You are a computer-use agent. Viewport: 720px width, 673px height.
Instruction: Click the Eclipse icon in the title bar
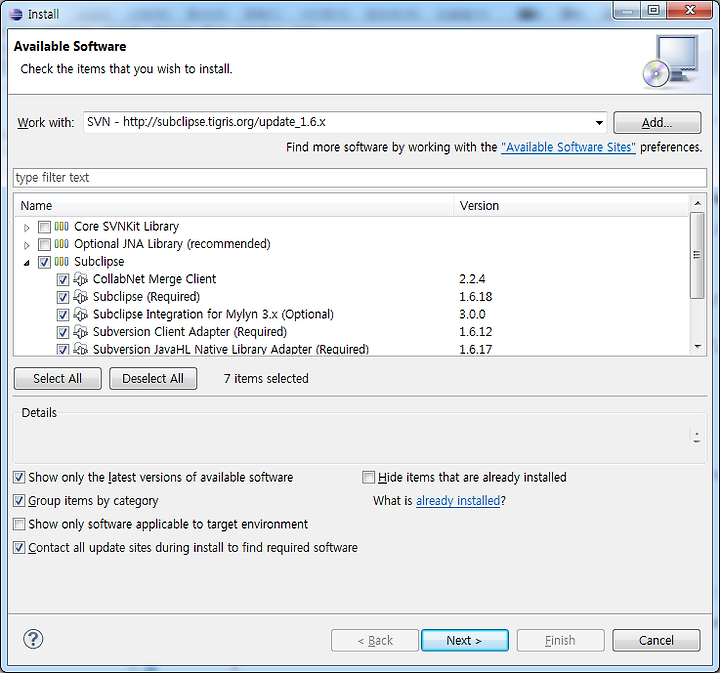point(16,14)
